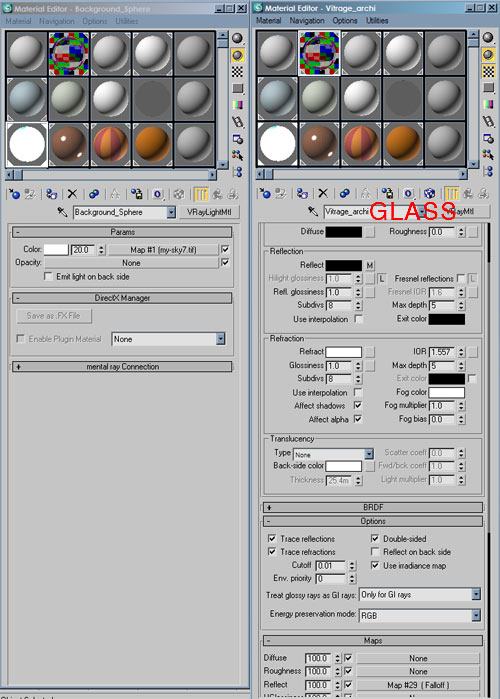The width and height of the screenshot is (500, 699).
Task: Click the Fog color swatch
Action: pos(447,392)
